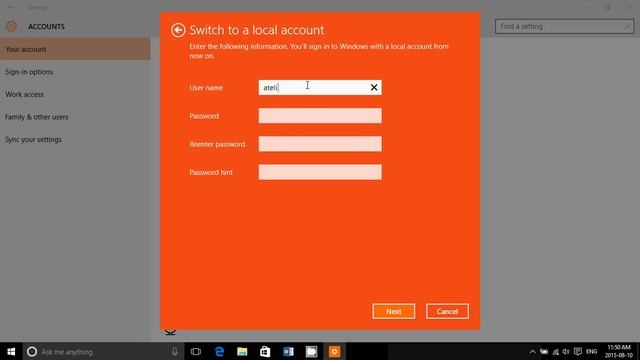This screenshot has height=360, width=640.
Task: Open the network tray icon
Action: (x=555, y=351)
